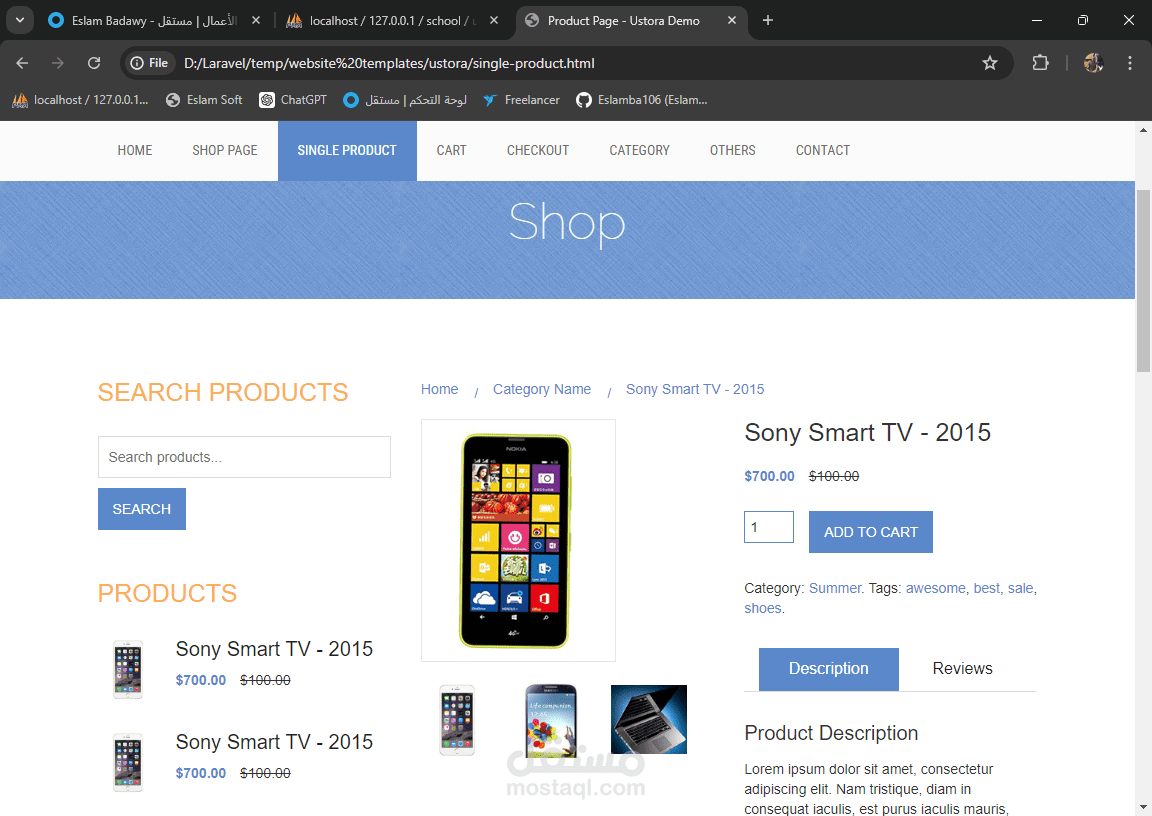Select the laptop gallery thumbnail
Image resolution: width=1152 pixels, height=816 pixels.
[649, 720]
